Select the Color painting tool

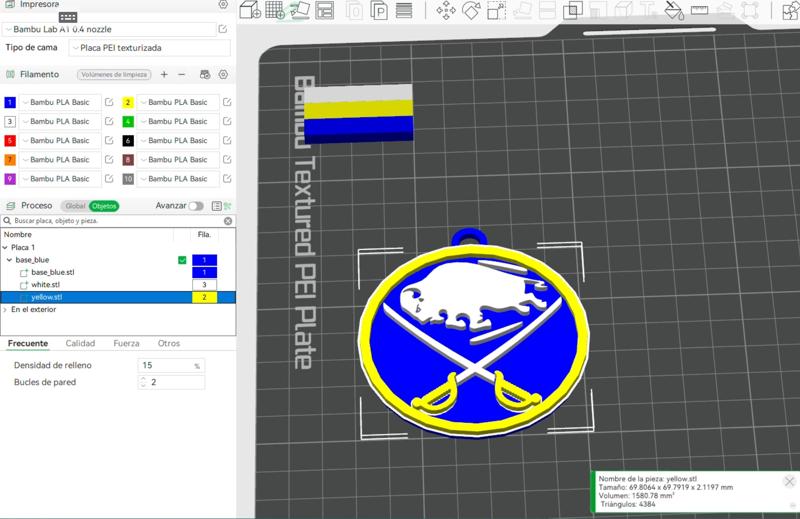(x=674, y=10)
